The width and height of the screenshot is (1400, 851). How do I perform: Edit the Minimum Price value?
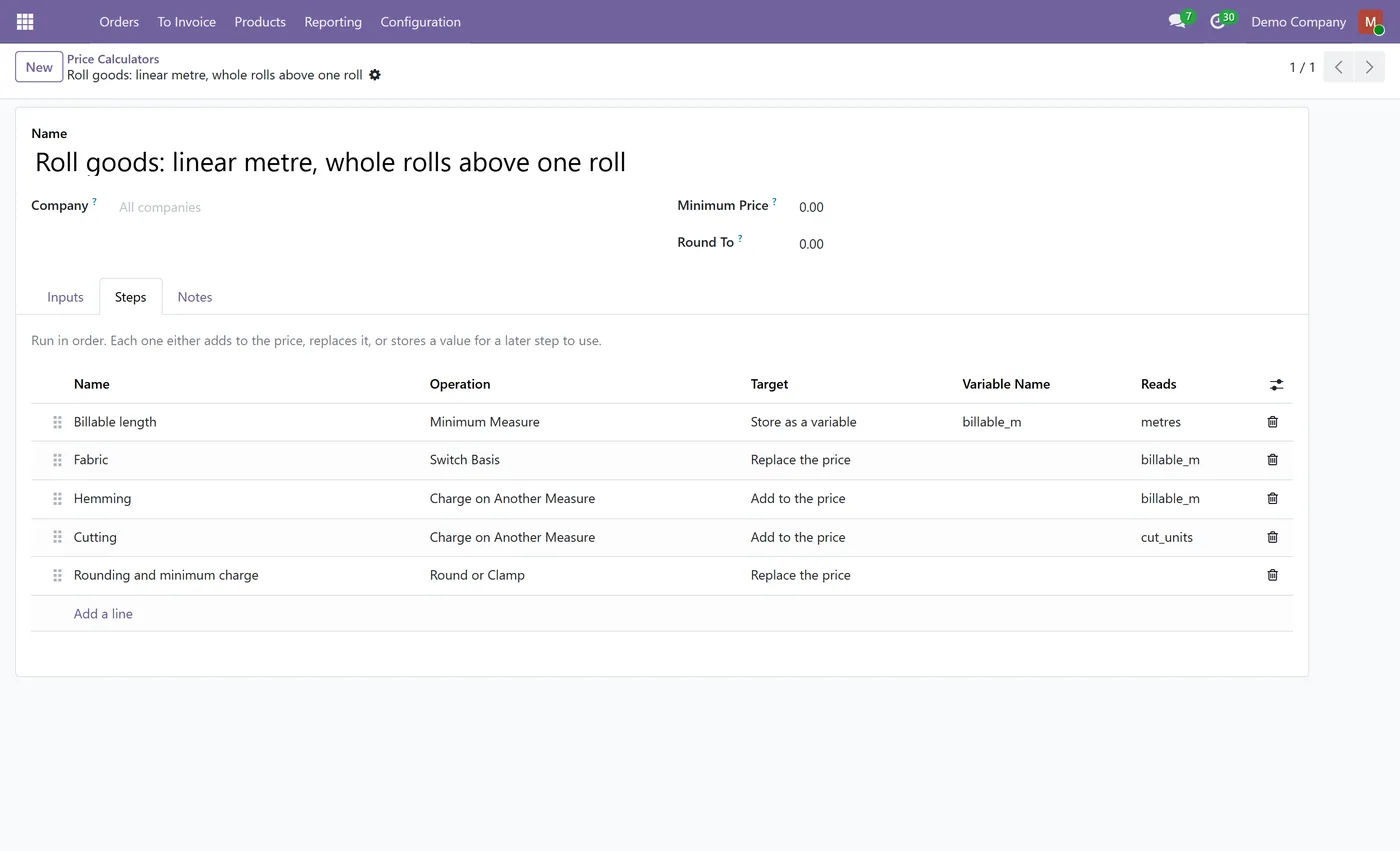[x=1045, y=207]
